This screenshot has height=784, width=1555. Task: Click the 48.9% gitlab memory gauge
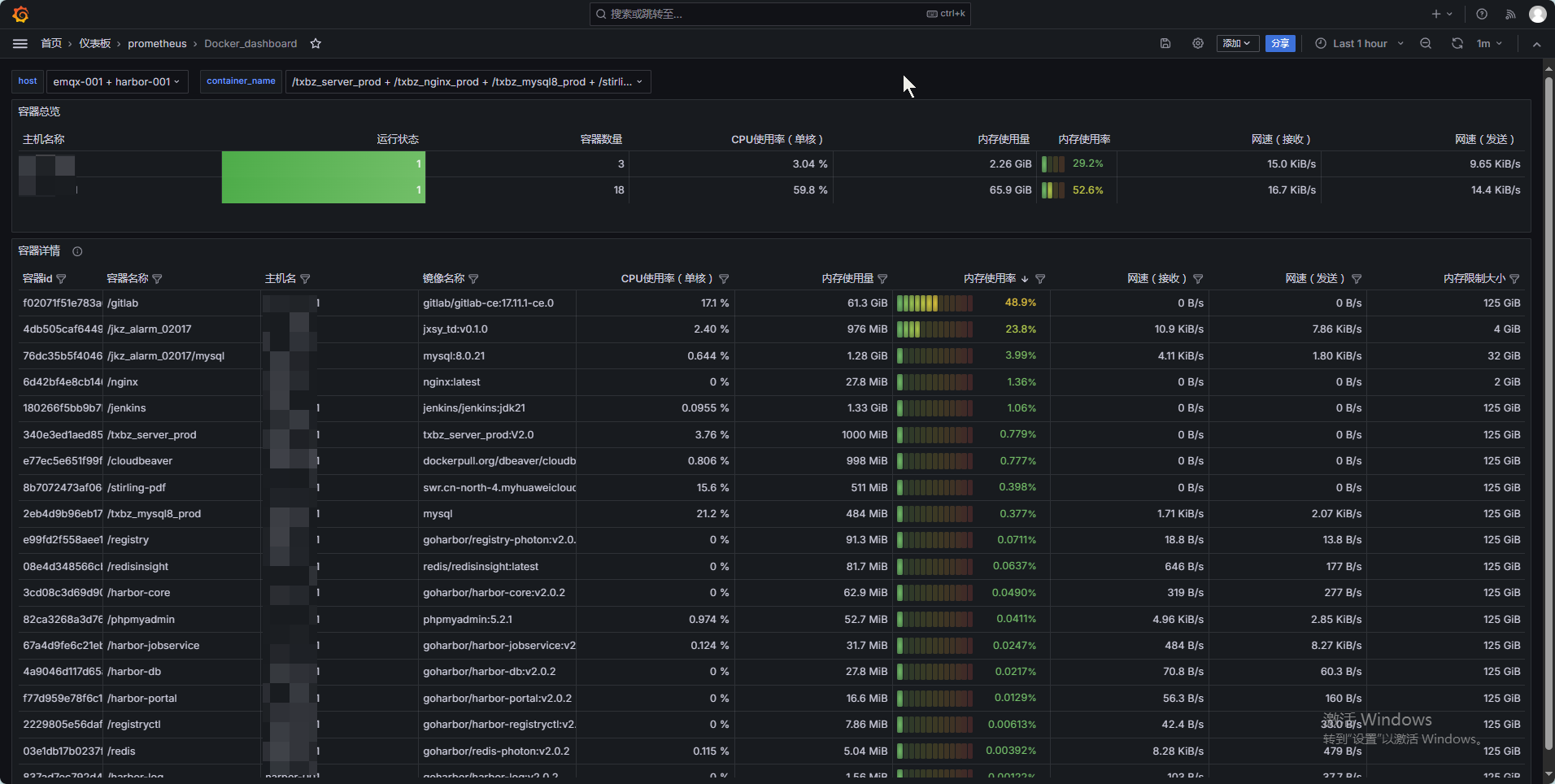click(x=934, y=303)
